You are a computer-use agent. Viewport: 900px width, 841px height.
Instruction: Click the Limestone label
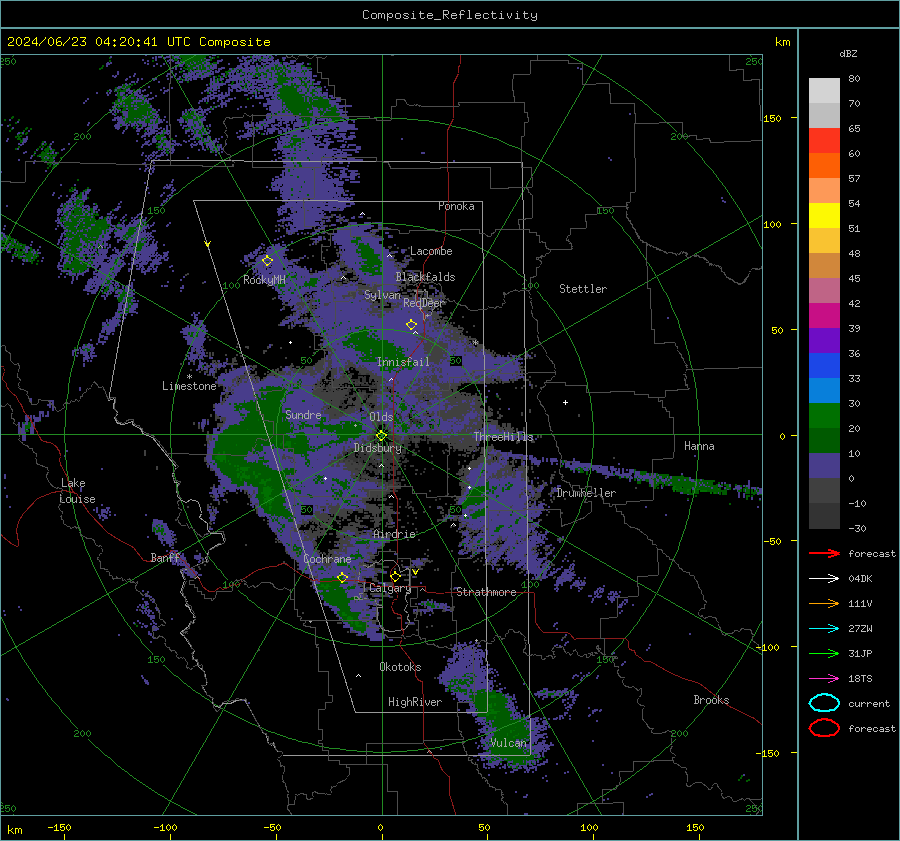point(189,386)
